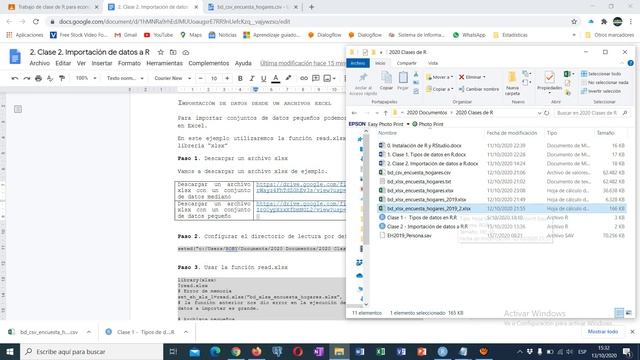Open the paragraph style dropdown
Screen dimensions: 640x360
[125, 78]
